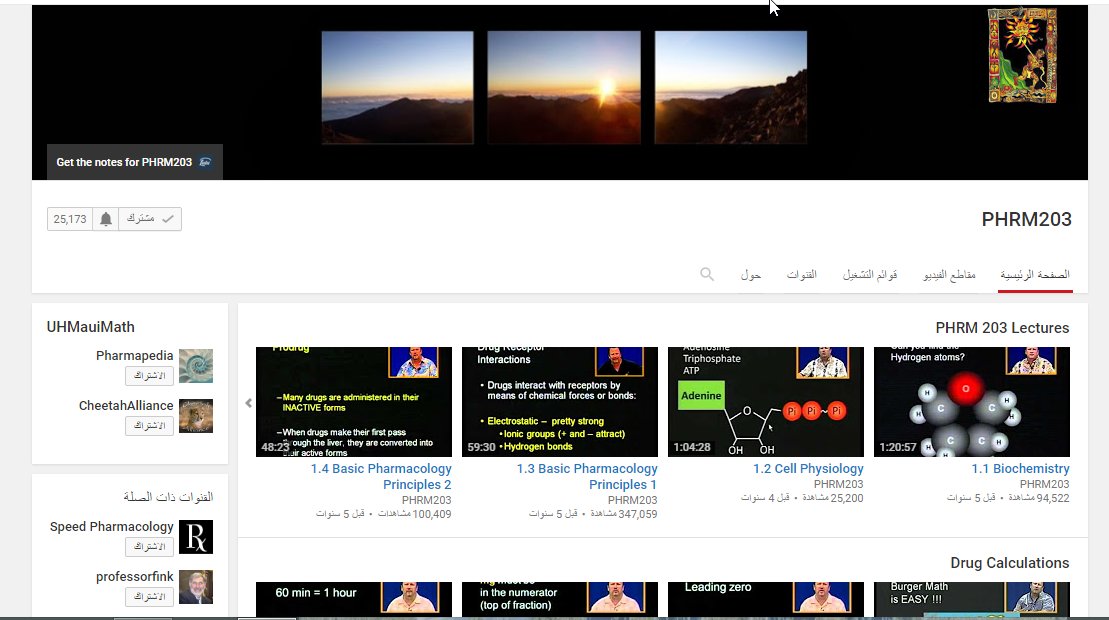Screen dimensions: 1109x620
Task: Click the Leading zero video thumbnail
Action: 766,599
